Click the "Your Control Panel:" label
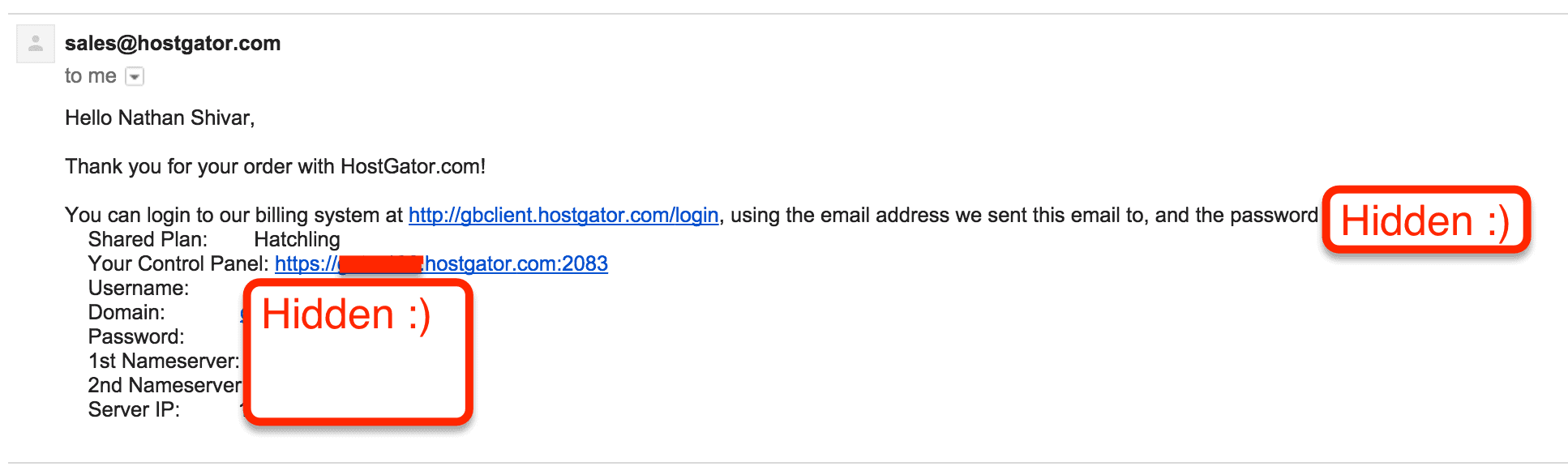Viewport: 1568px width, 475px height. pos(178,264)
